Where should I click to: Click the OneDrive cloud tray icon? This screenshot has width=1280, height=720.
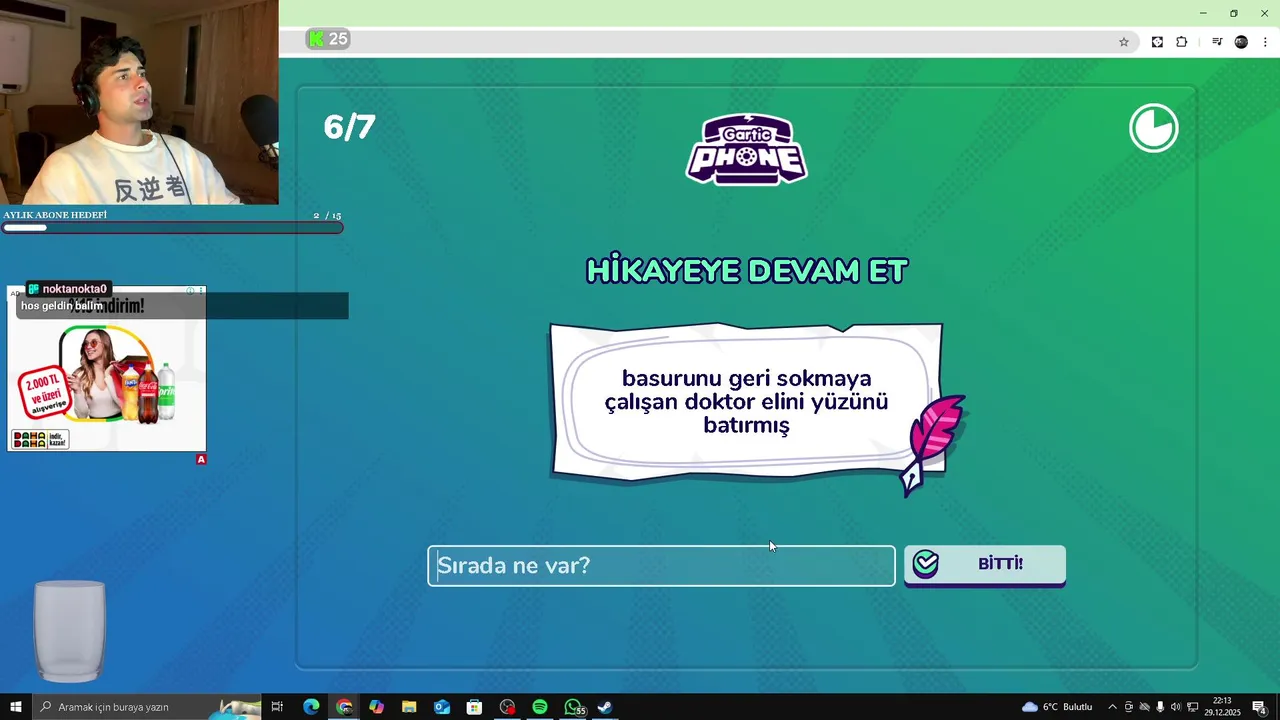pos(1145,707)
